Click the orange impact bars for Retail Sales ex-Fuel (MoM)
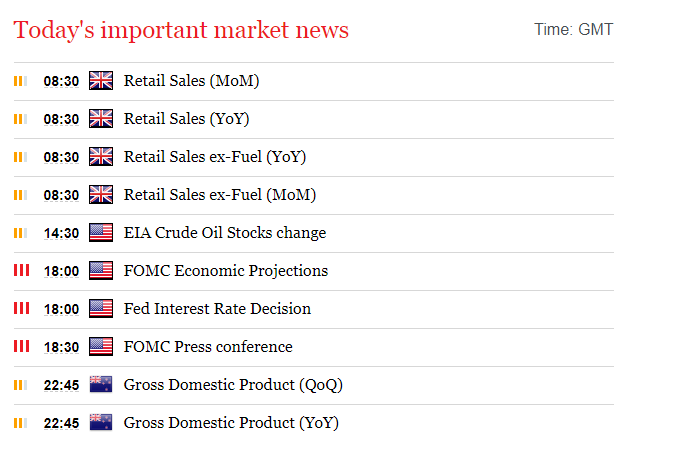Image resolution: width=685 pixels, height=455 pixels. 21,195
